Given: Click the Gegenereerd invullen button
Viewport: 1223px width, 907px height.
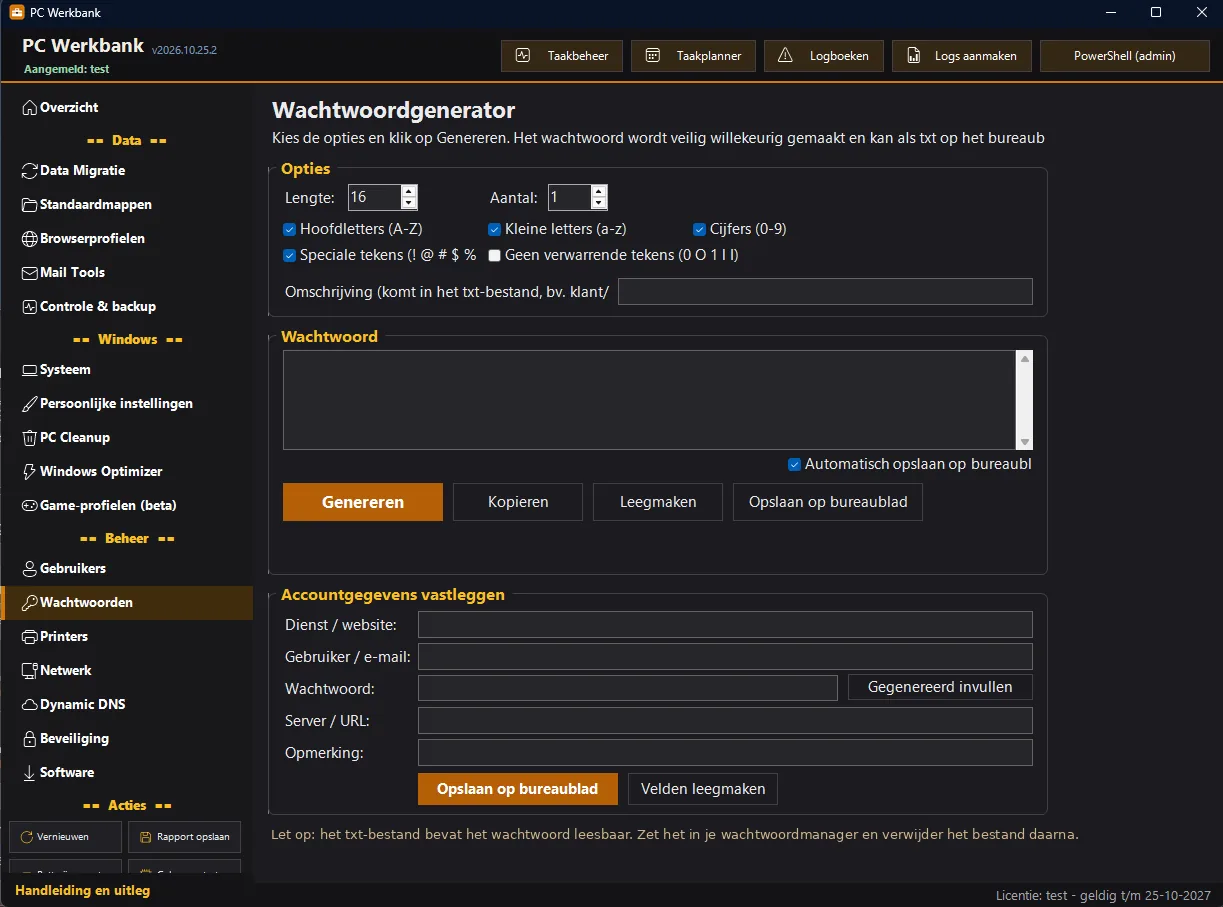Looking at the screenshot, I should pos(940,687).
